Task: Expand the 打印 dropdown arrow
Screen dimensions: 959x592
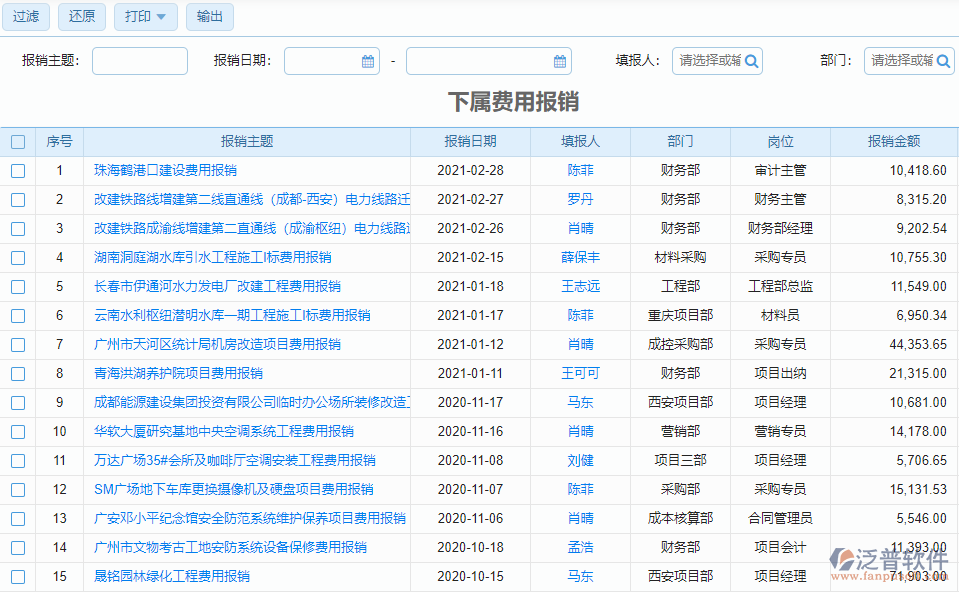Action: coord(160,17)
